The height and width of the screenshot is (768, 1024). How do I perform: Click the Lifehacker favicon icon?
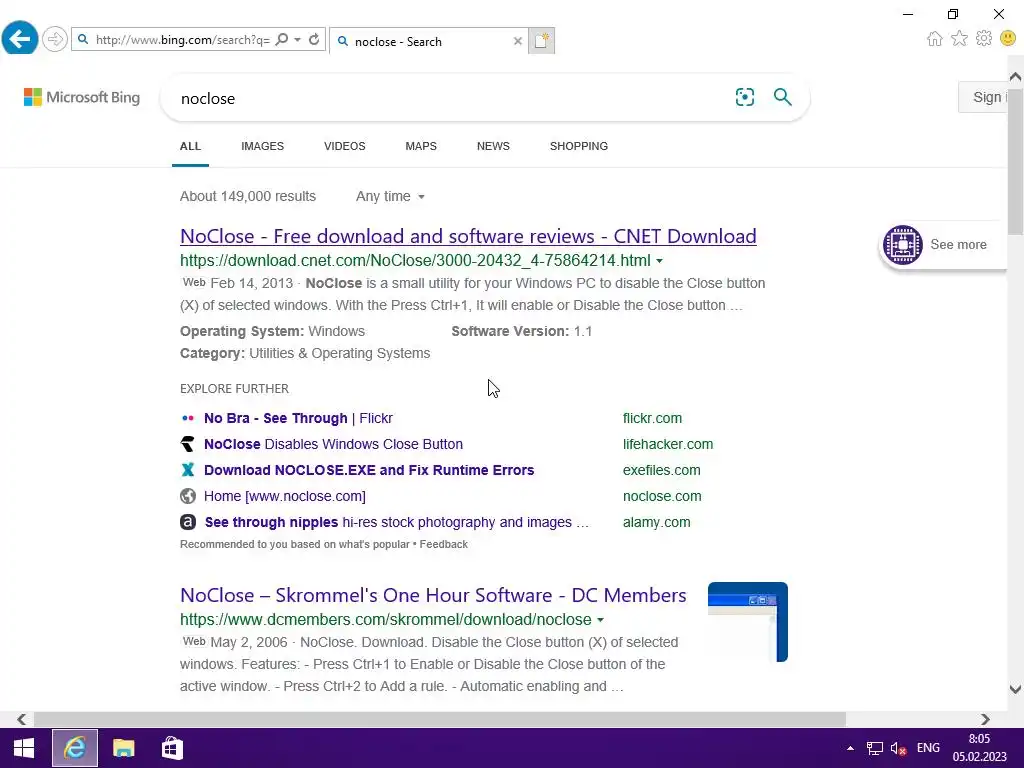[x=187, y=444]
